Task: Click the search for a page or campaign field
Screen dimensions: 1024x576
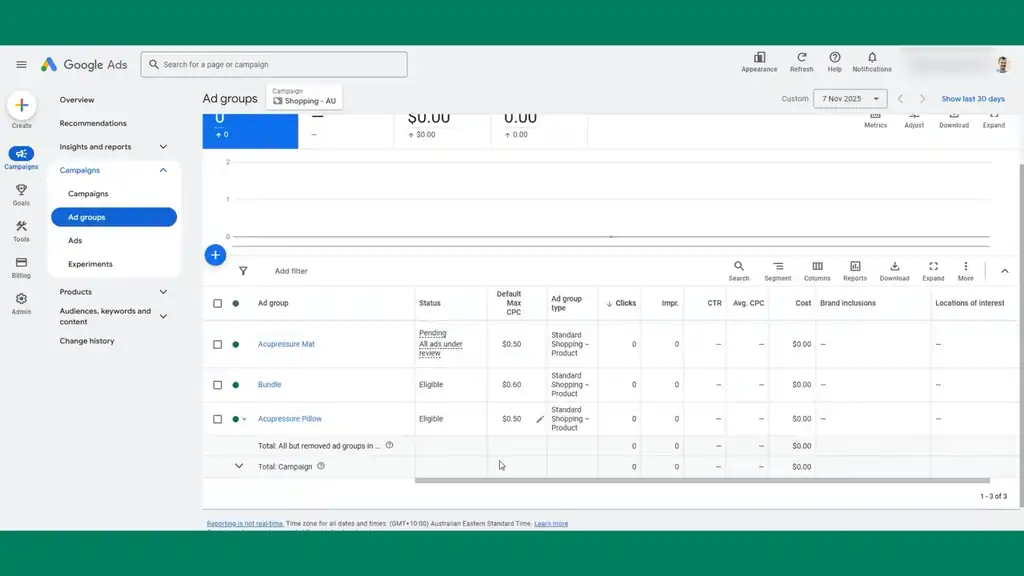Action: click(275, 64)
